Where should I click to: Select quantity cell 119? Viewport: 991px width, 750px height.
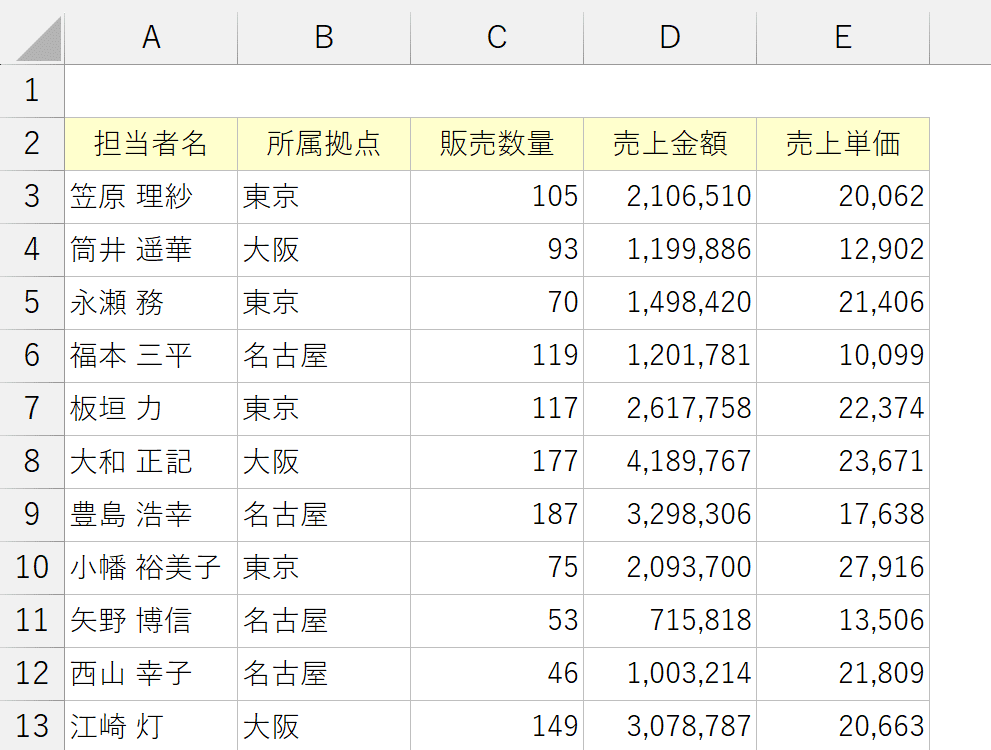pos(497,356)
